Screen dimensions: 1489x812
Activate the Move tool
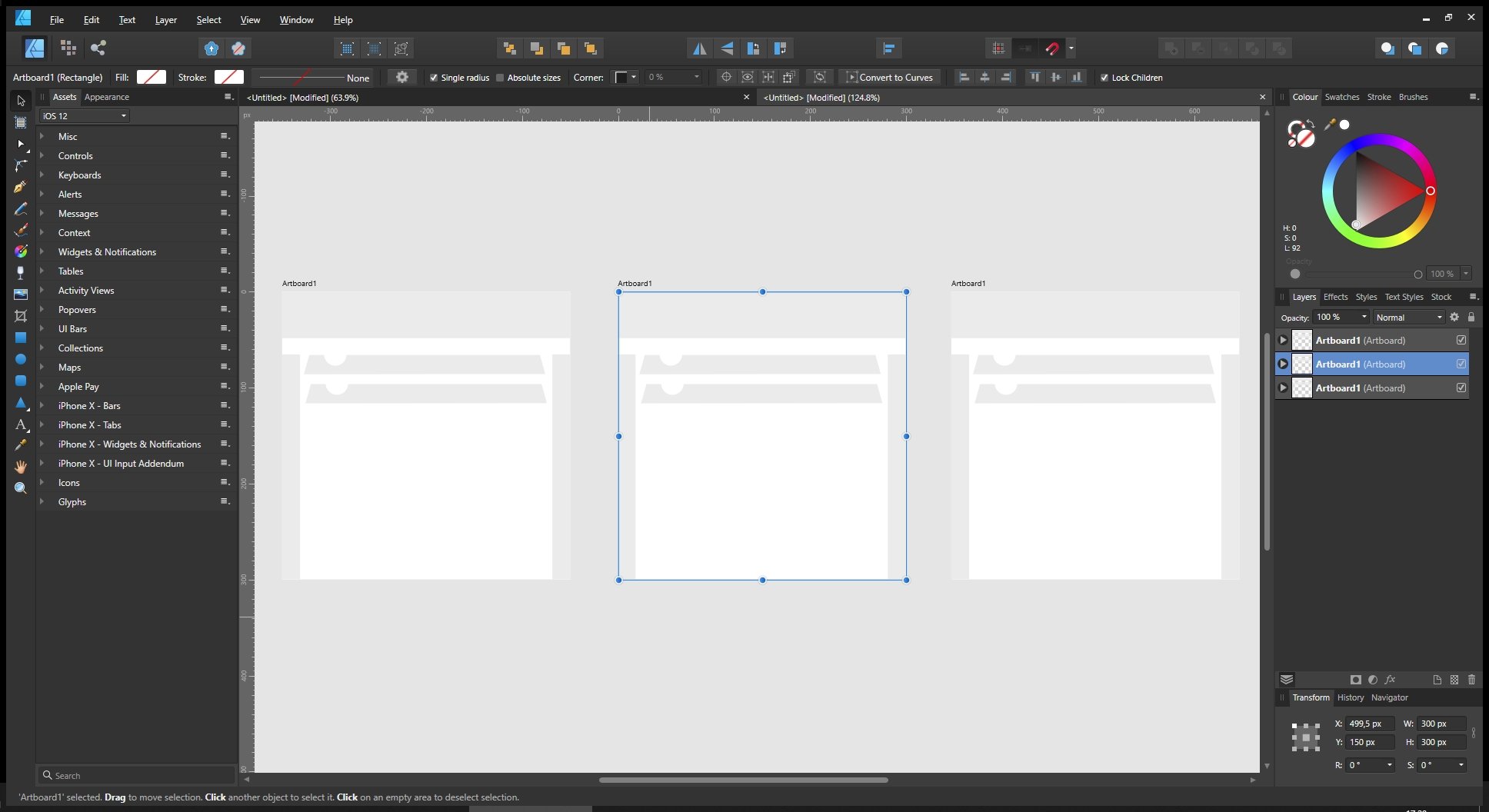pos(21,101)
